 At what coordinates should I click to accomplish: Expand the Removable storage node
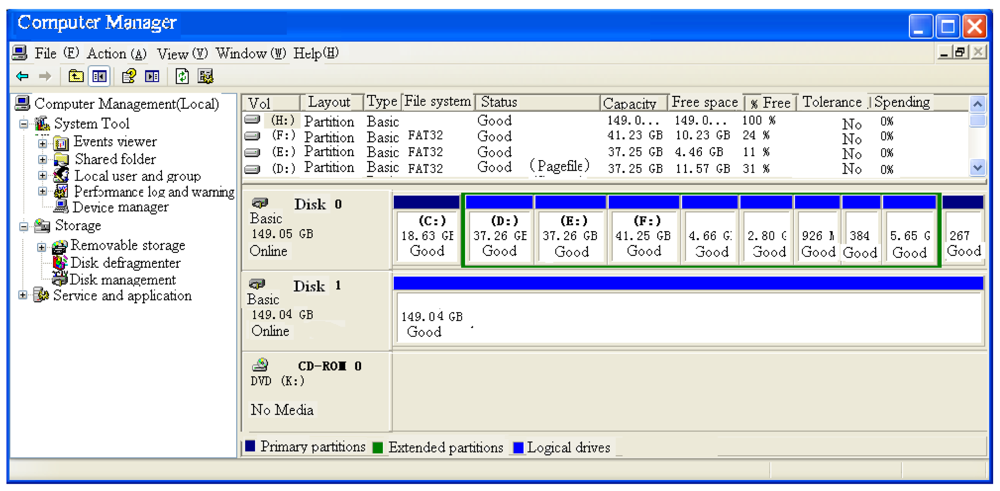(x=42, y=246)
